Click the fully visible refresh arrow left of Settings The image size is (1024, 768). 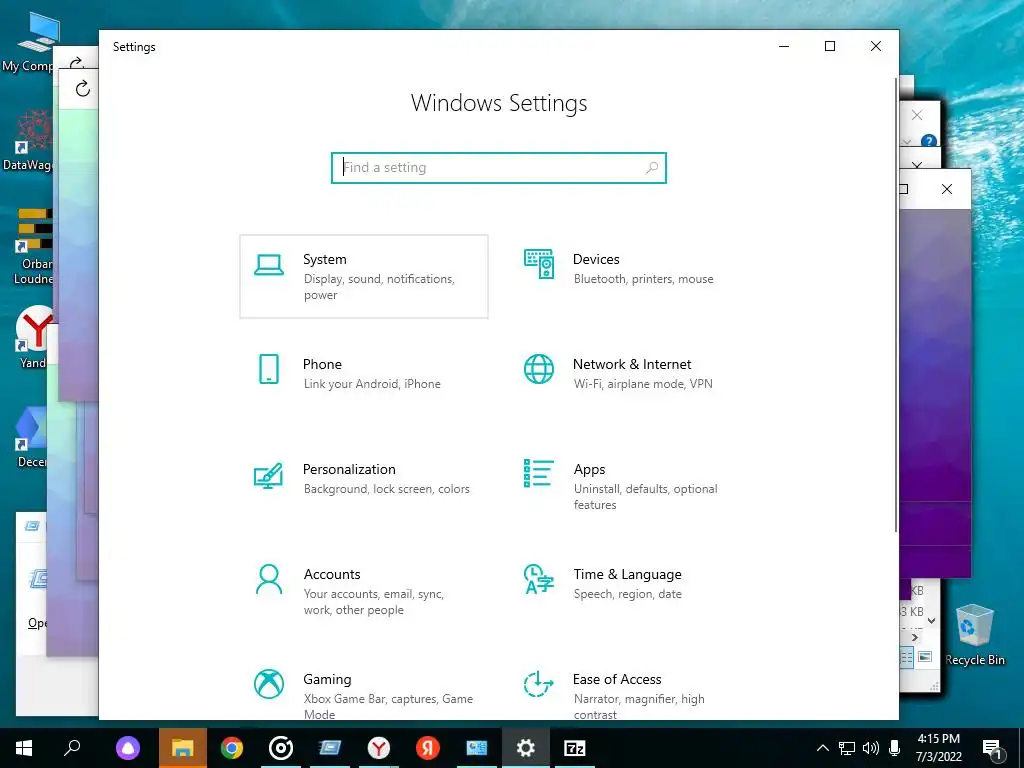click(82, 88)
